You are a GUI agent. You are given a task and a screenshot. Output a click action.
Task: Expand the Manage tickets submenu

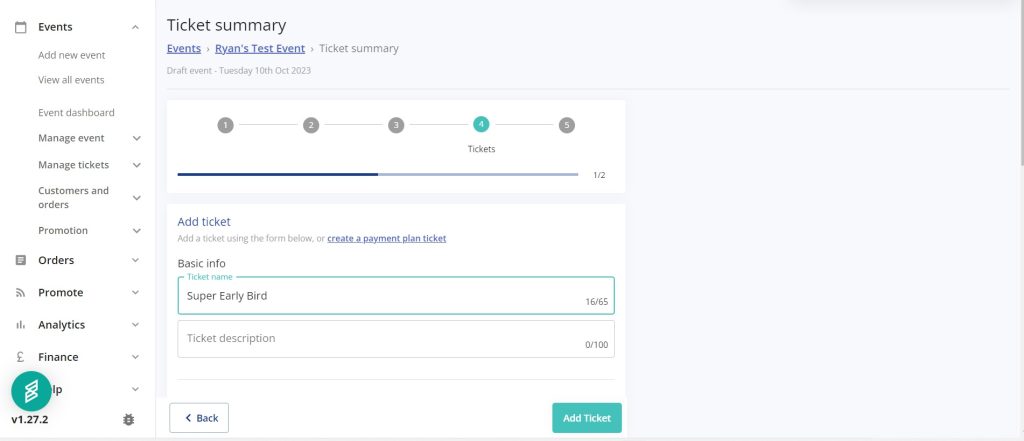click(x=136, y=165)
